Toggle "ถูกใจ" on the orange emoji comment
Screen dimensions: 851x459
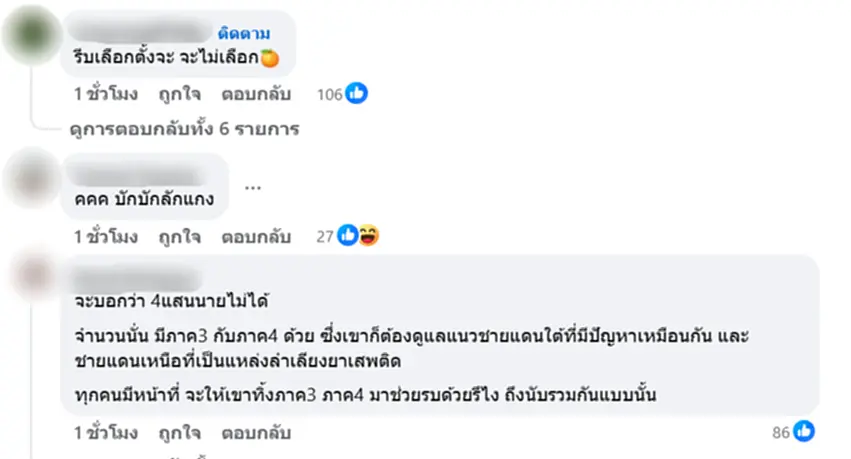pyautogui.click(x=179, y=95)
